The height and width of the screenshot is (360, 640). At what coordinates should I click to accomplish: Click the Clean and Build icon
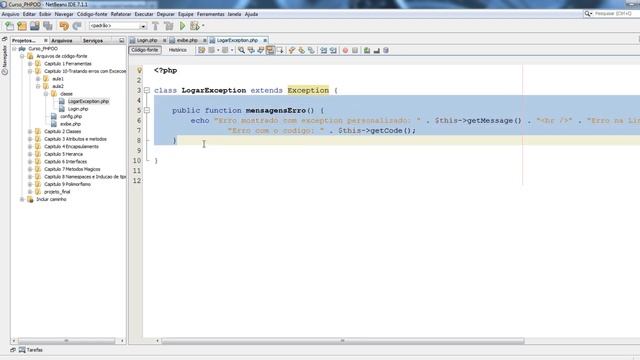(169, 26)
